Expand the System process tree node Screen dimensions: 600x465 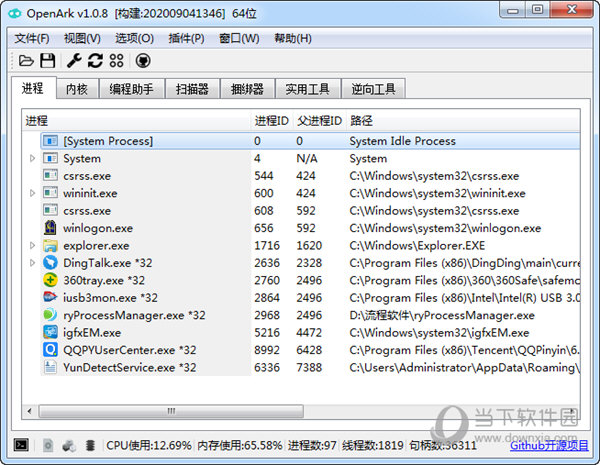coord(33,158)
